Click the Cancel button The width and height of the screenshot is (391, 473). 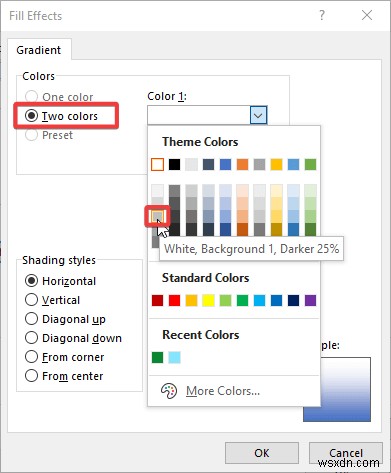tap(346, 453)
